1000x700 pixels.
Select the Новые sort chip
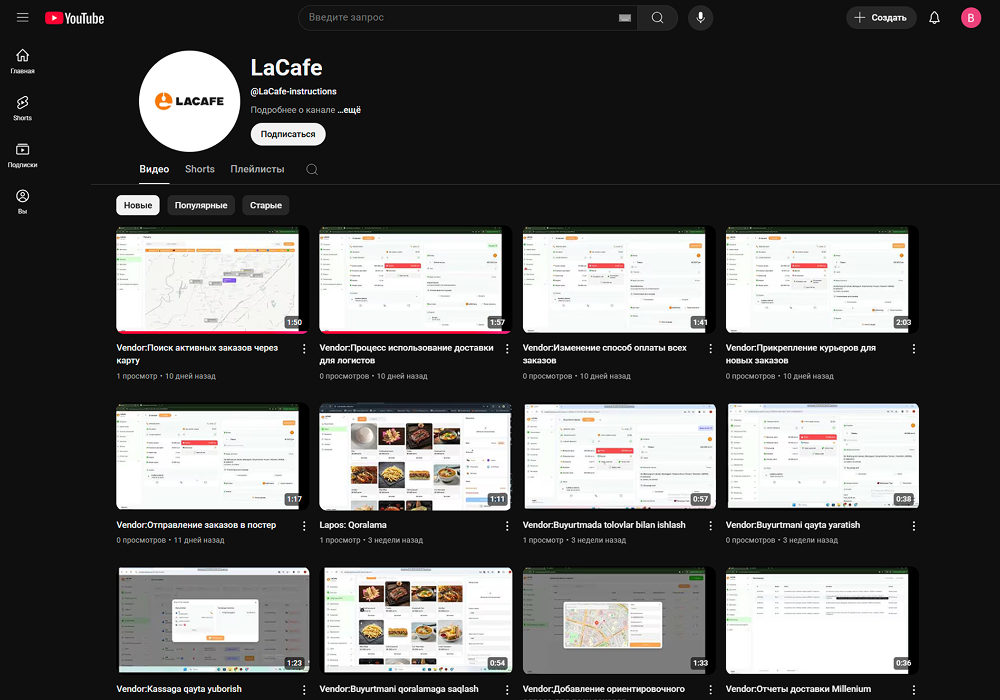(x=138, y=205)
